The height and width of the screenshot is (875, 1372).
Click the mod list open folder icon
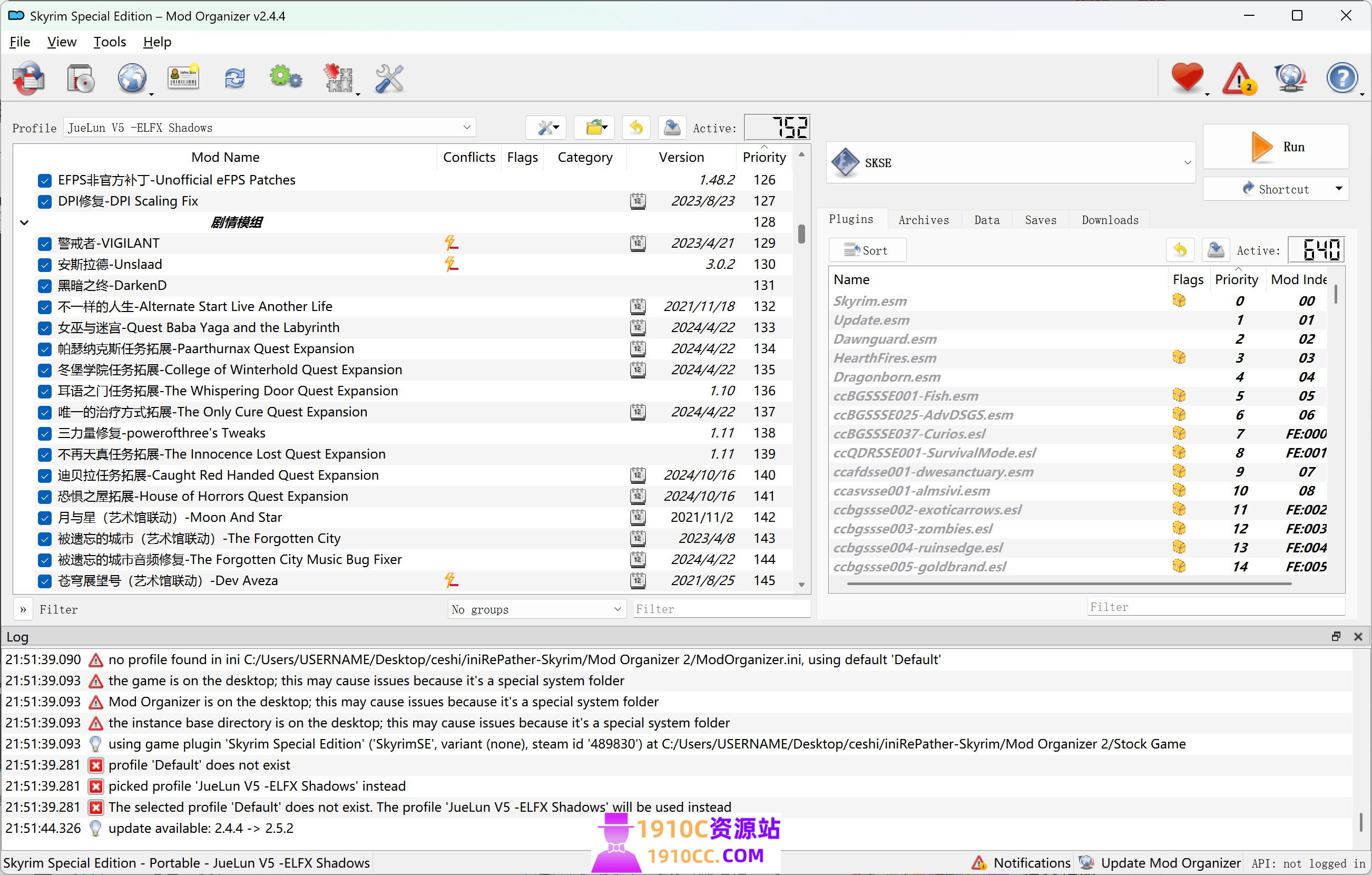point(594,128)
